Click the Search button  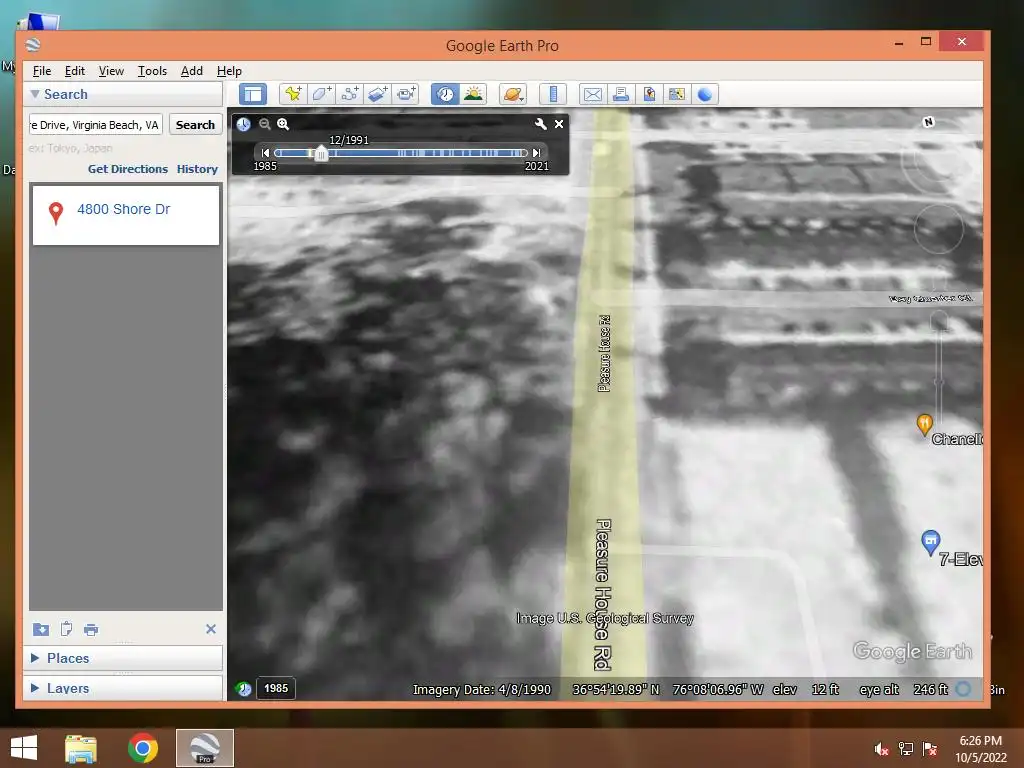coord(195,125)
